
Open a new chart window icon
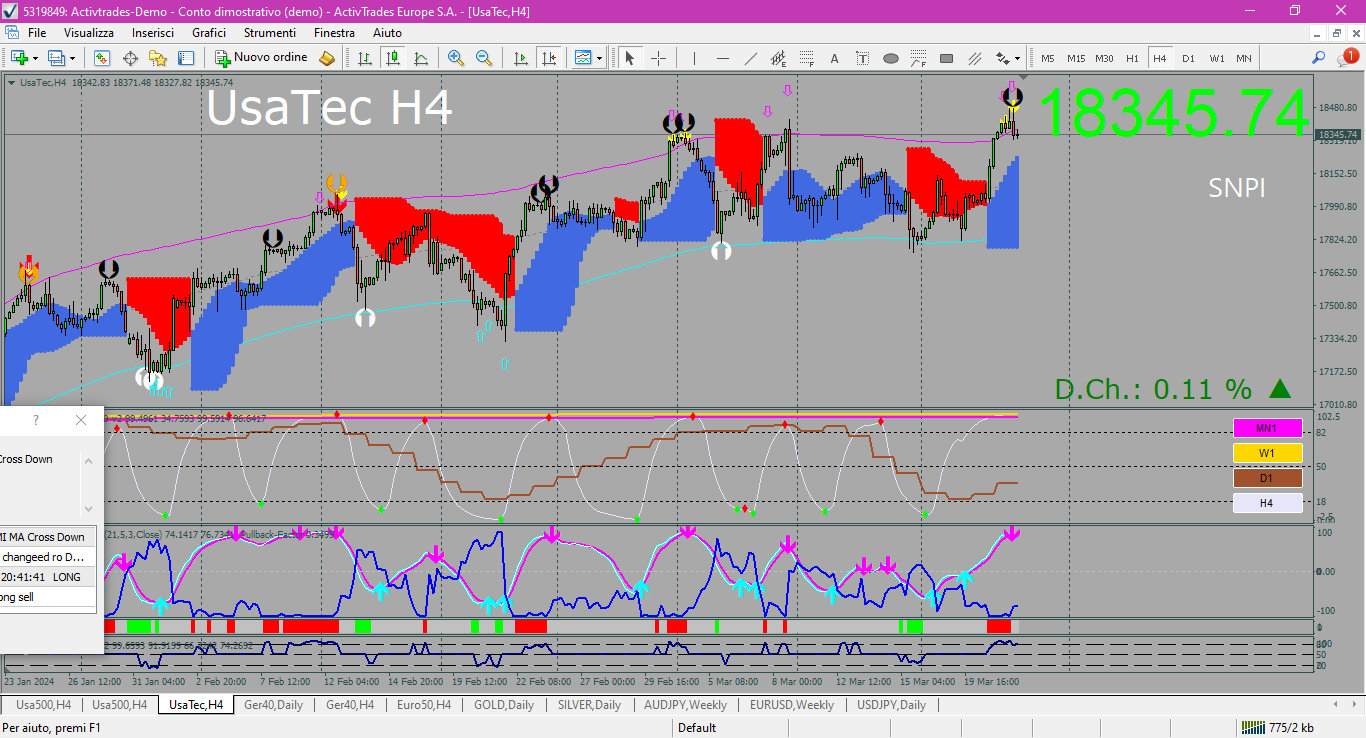pos(19,58)
